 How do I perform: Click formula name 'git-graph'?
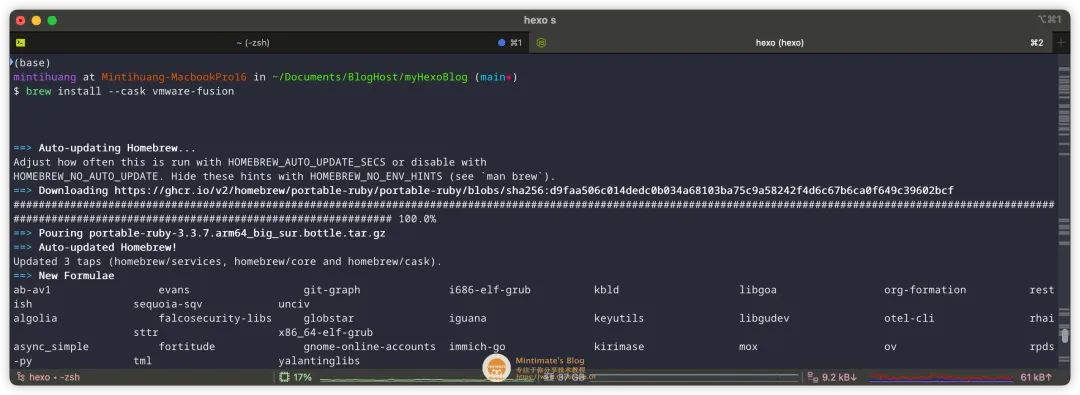[332, 290]
